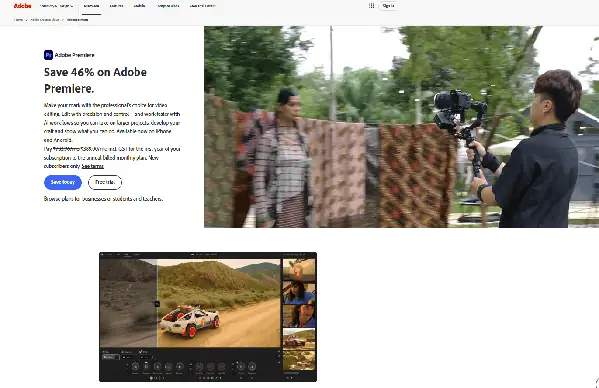Click the Premiere editor rally car screenshot
This screenshot has width=599, height=388.
coord(208,317)
